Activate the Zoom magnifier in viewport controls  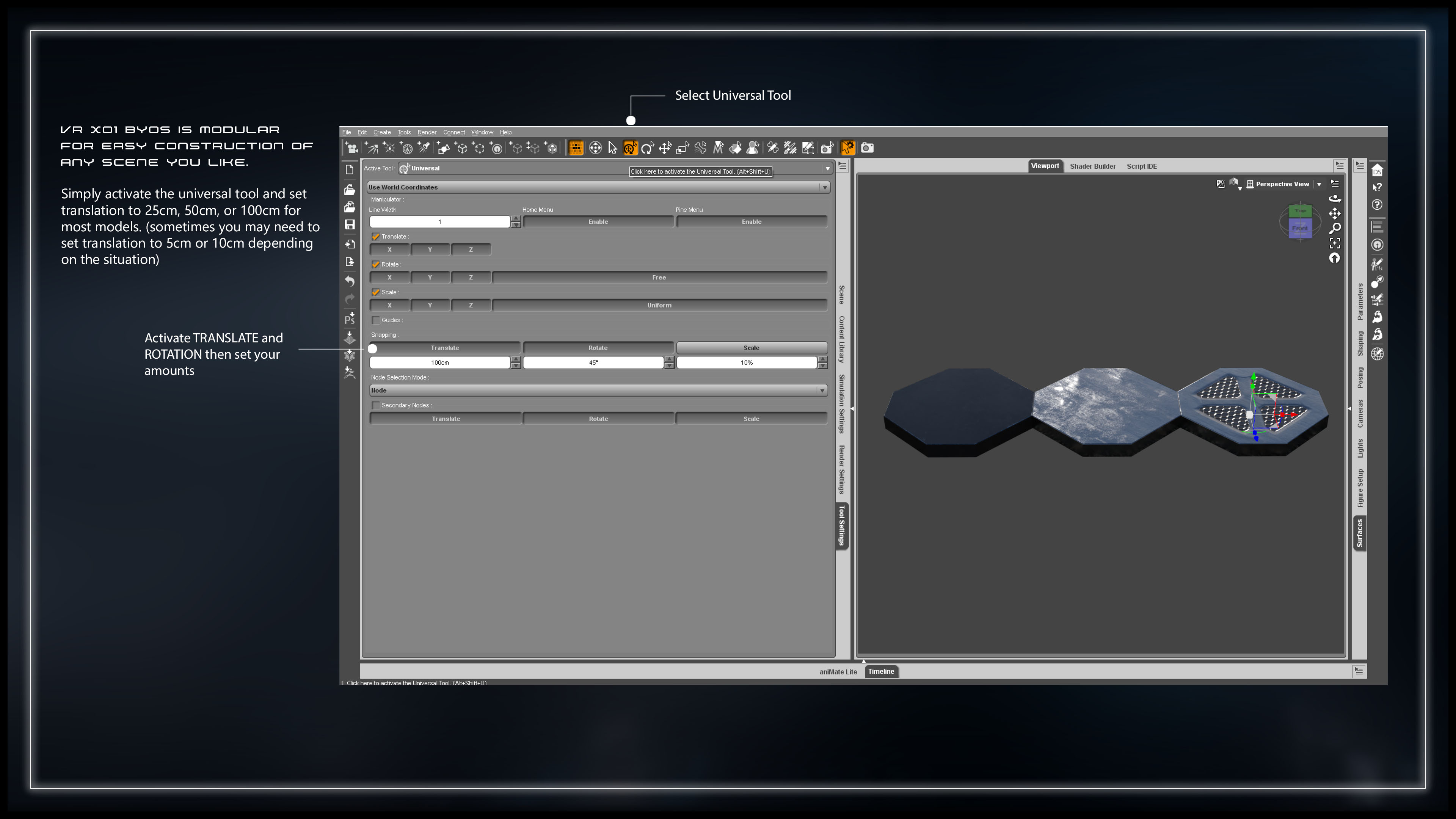point(1335,228)
